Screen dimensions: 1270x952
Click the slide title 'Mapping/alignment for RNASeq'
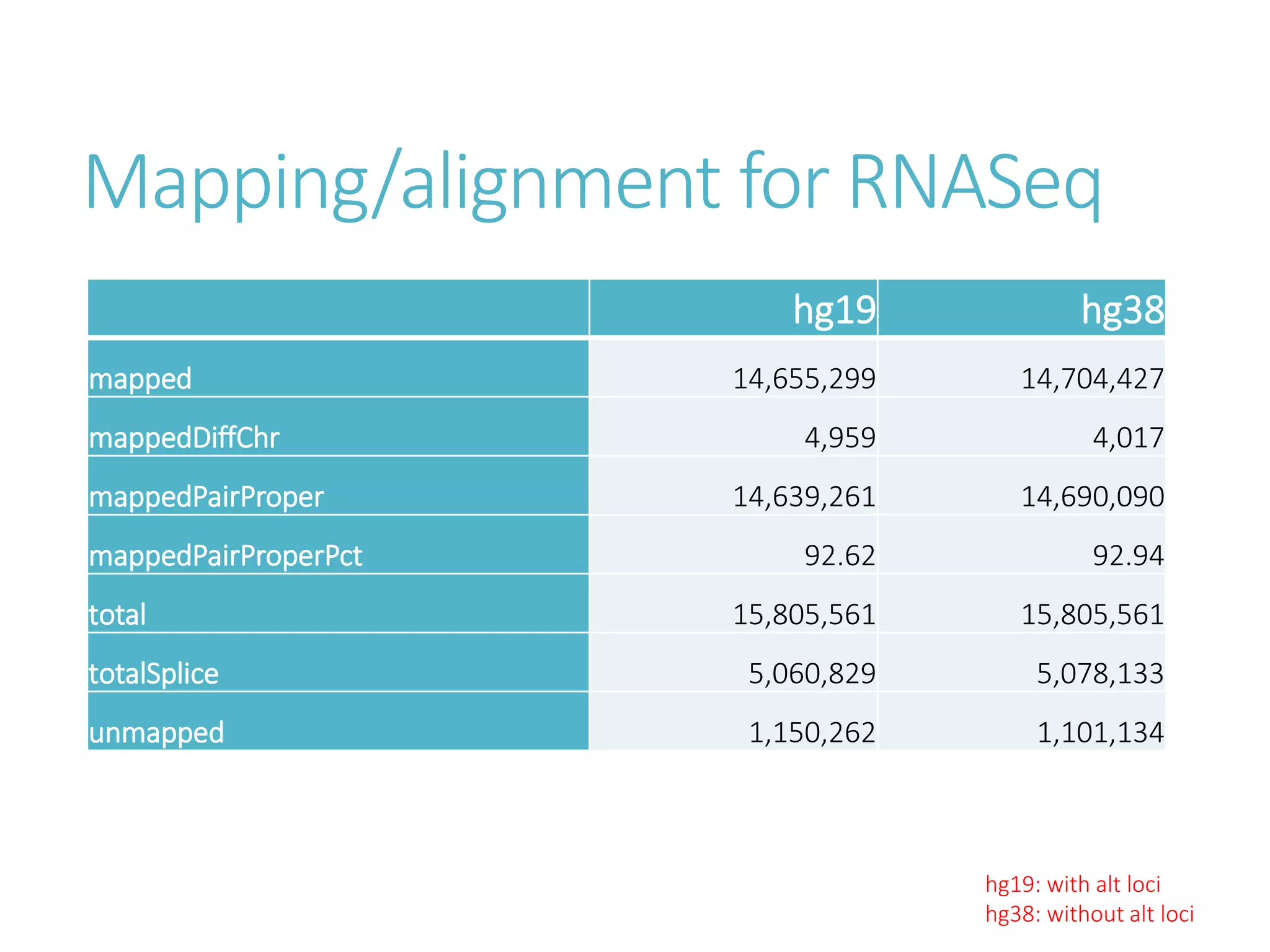click(592, 183)
